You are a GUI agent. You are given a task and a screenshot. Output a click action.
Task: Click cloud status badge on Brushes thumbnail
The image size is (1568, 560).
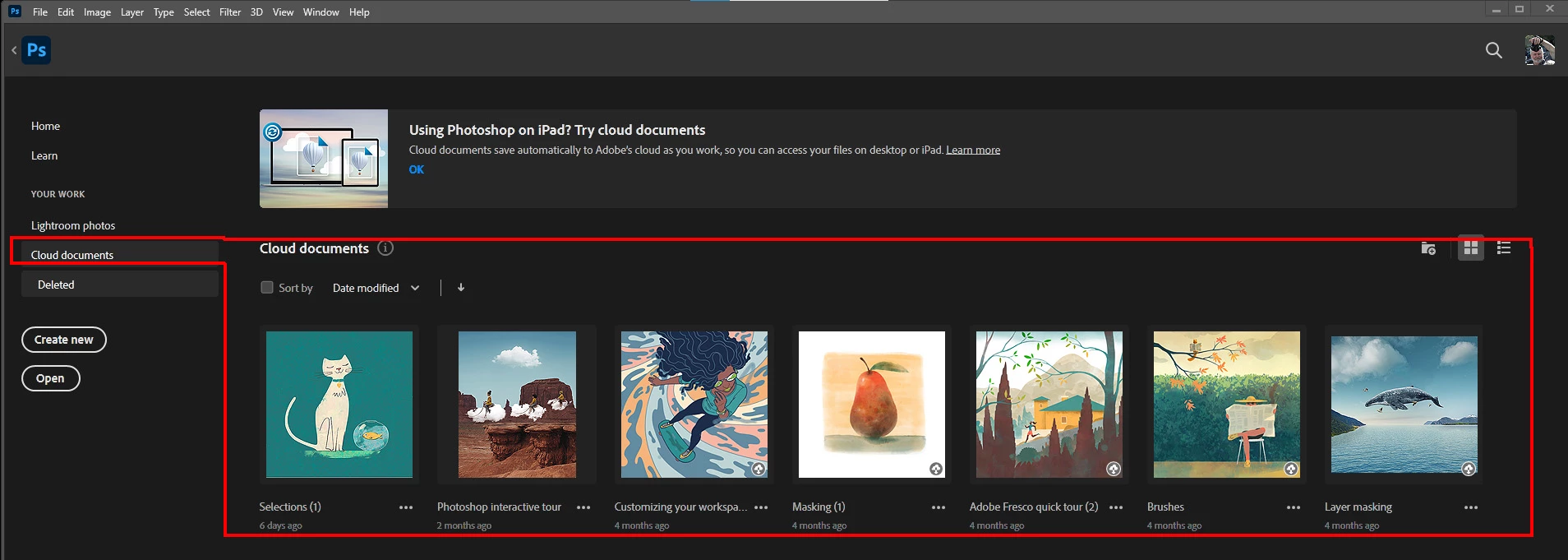coord(1291,469)
